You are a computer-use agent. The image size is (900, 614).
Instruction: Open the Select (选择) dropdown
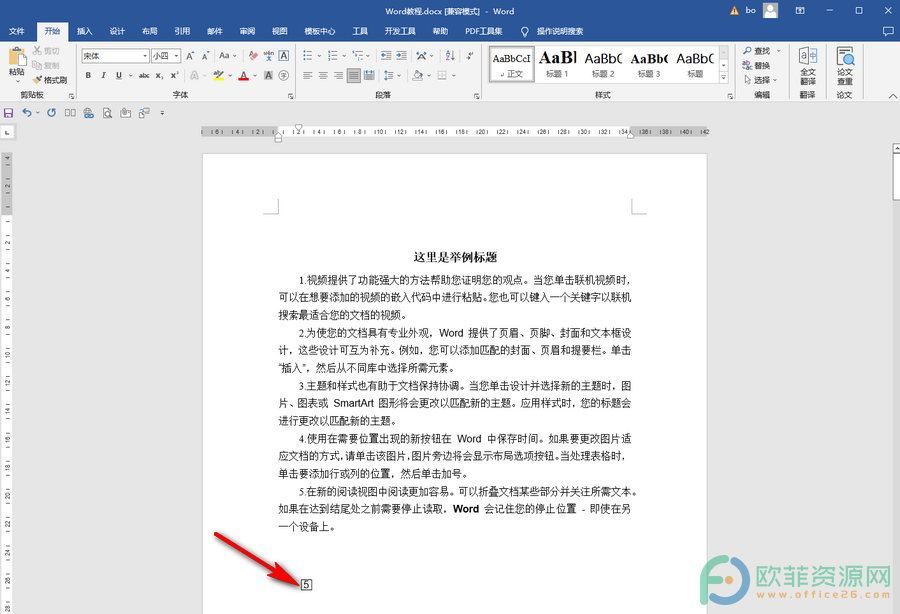[761, 80]
